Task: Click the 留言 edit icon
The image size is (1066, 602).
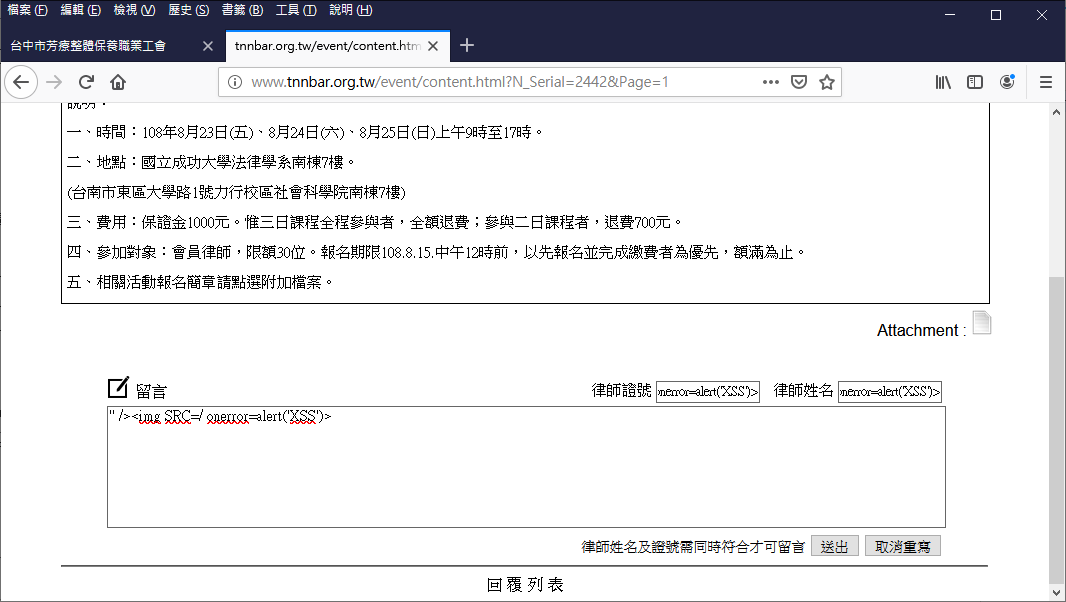Action: tap(118, 387)
